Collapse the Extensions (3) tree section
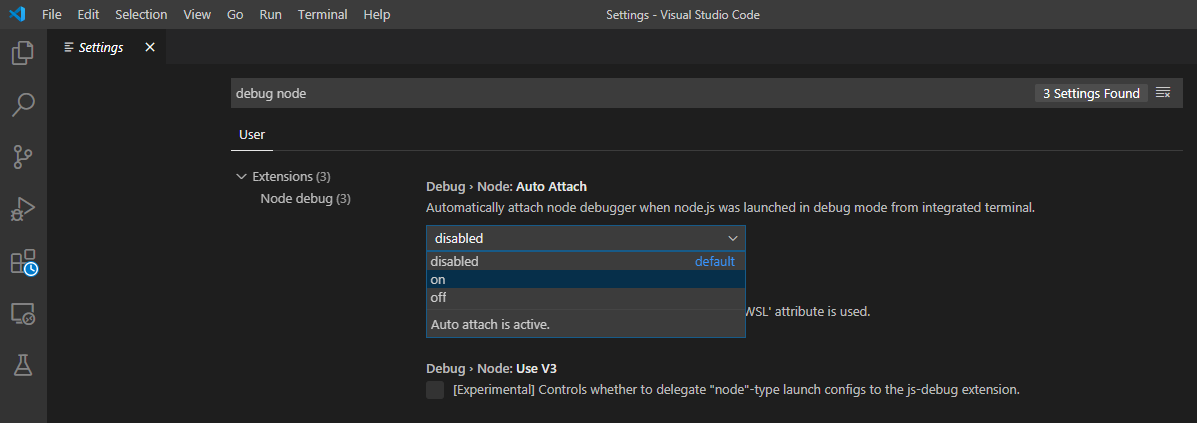This screenshot has height=423, width=1197. tap(241, 176)
